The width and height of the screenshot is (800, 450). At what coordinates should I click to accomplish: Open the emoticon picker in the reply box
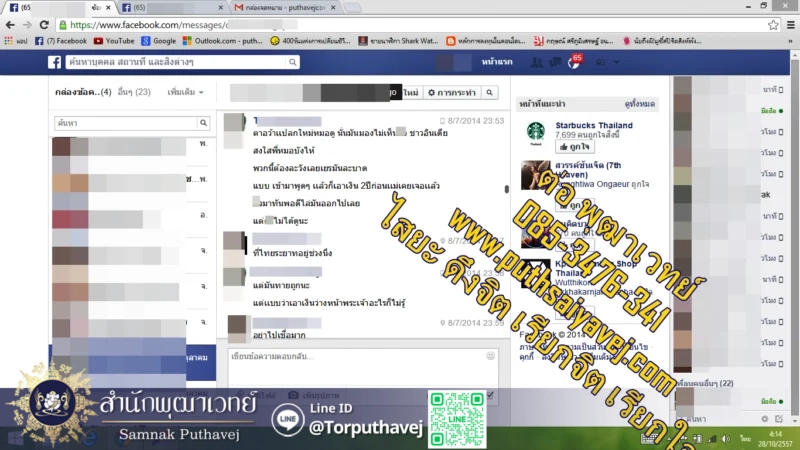(490, 356)
